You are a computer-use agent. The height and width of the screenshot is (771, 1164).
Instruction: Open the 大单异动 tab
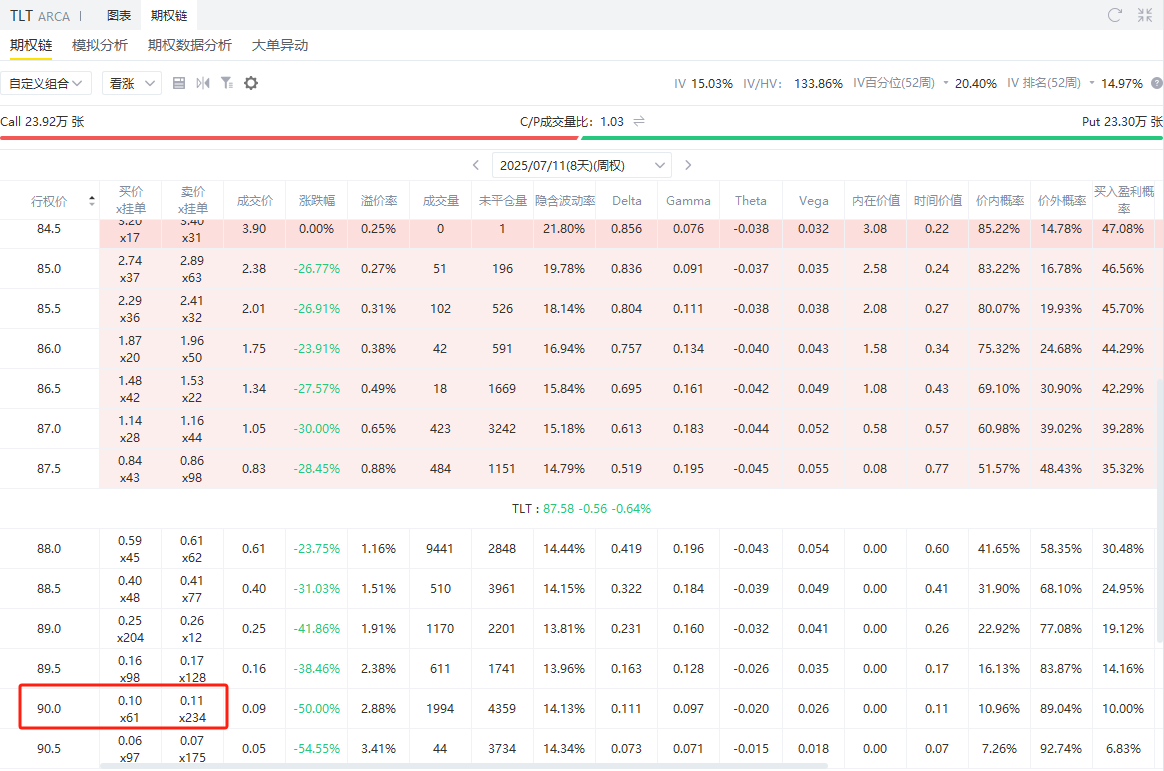click(280, 45)
